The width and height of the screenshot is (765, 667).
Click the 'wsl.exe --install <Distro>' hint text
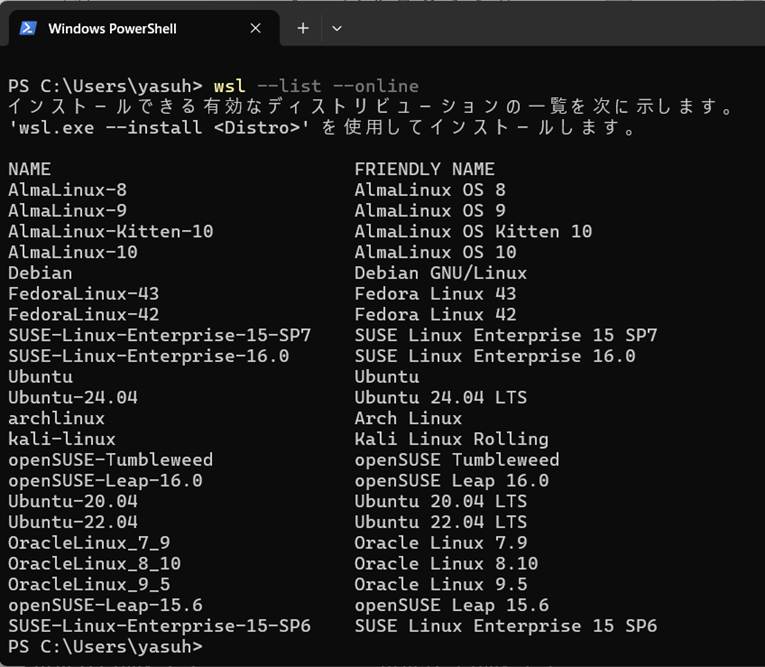coord(160,128)
